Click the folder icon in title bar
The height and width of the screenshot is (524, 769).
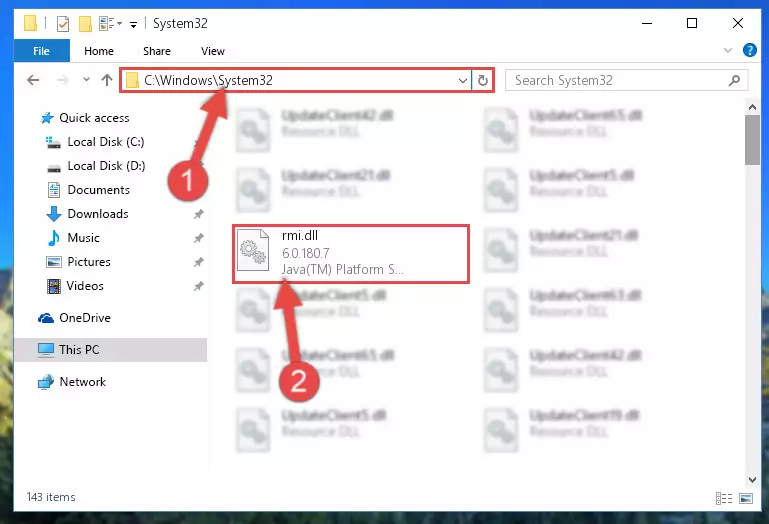(30, 23)
